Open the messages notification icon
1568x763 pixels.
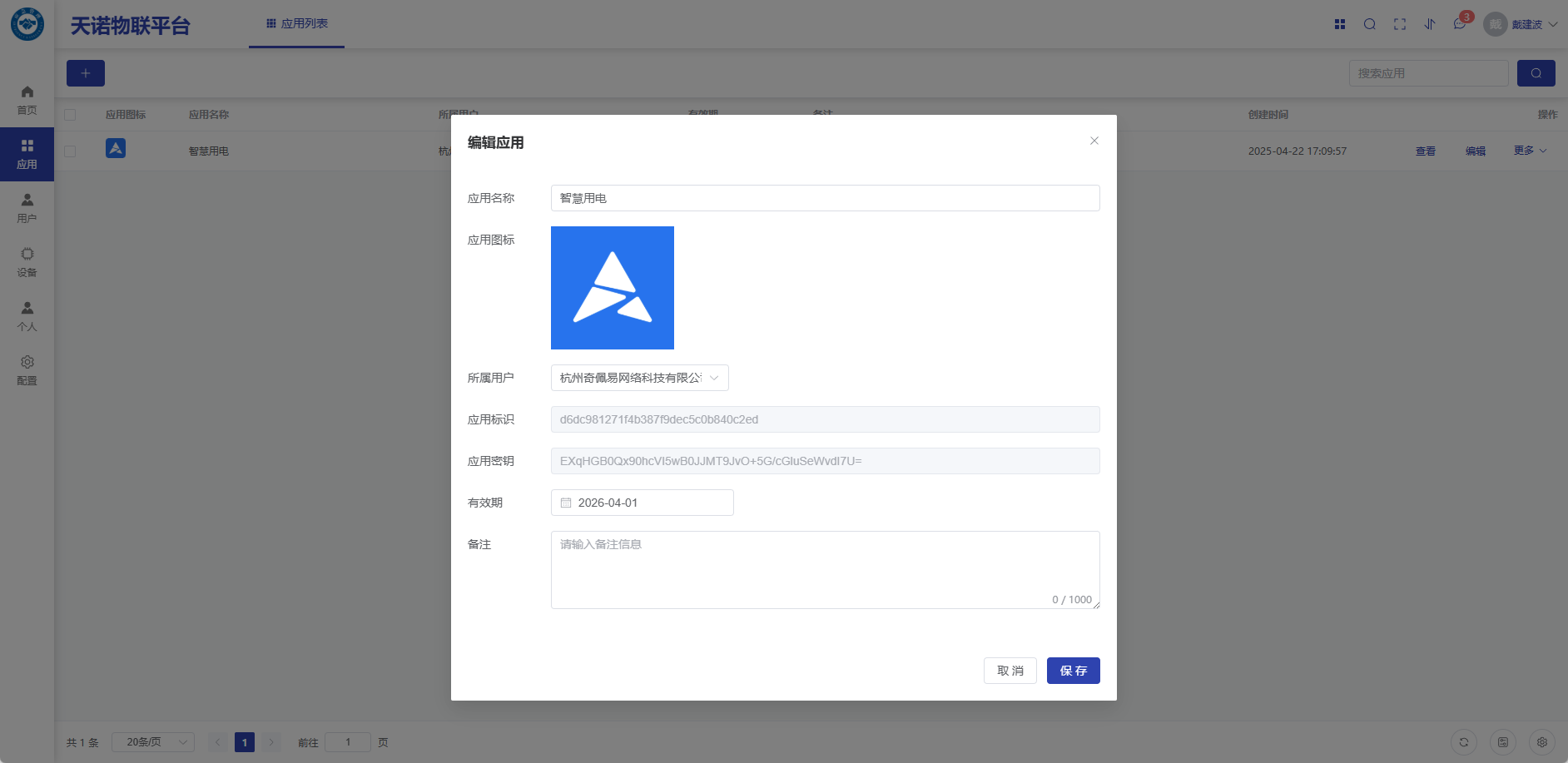[1459, 24]
